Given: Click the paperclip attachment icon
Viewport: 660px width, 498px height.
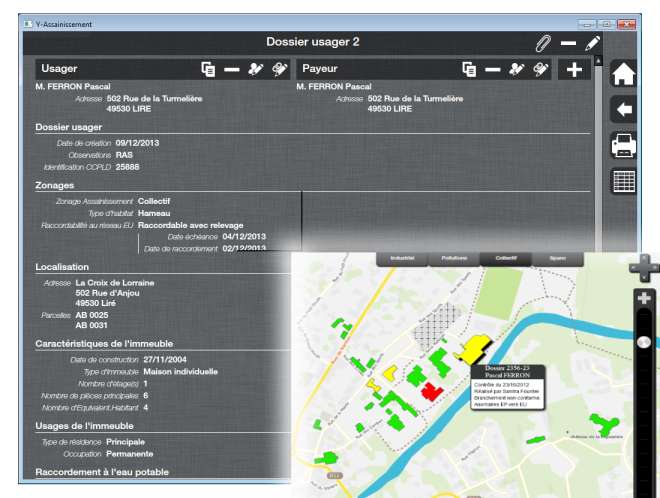Looking at the screenshot, I should pos(543,43).
